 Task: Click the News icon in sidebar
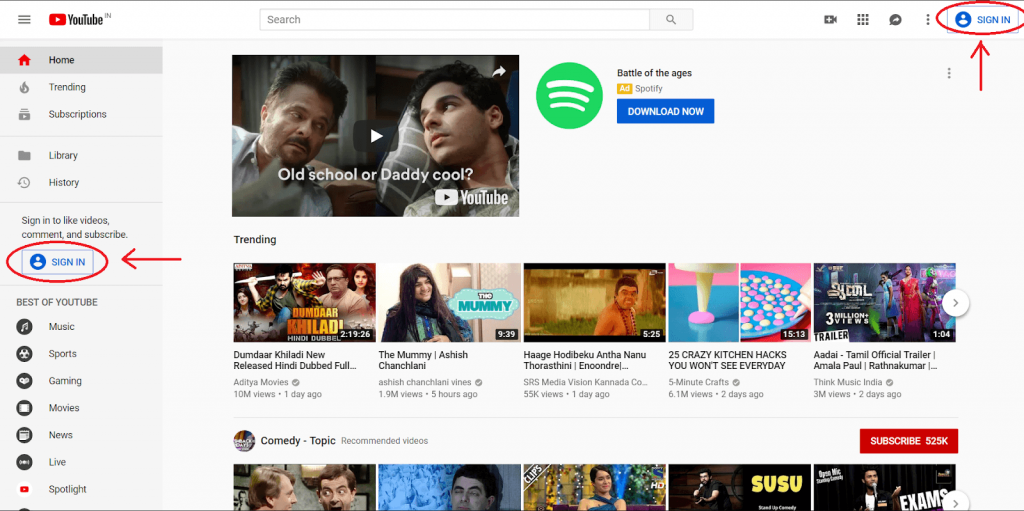point(24,435)
